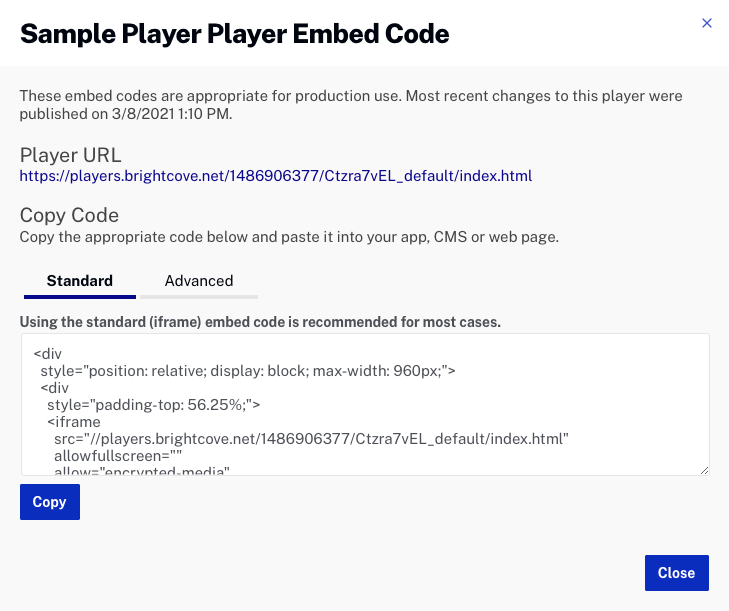Click the Copy Code heading
Viewport: 729px width, 611px height.
coord(70,215)
